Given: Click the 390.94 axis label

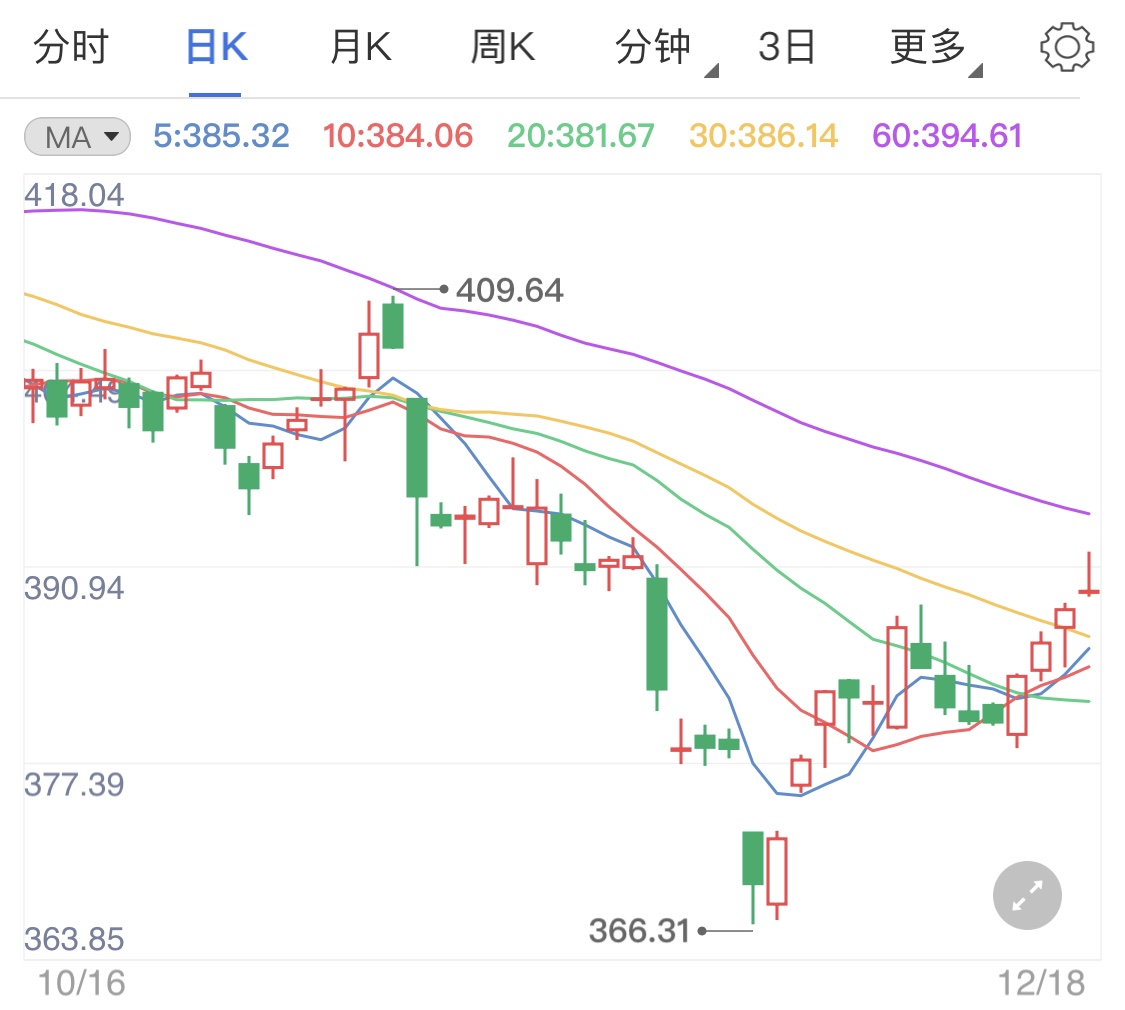Looking at the screenshot, I should (x=74, y=588).
